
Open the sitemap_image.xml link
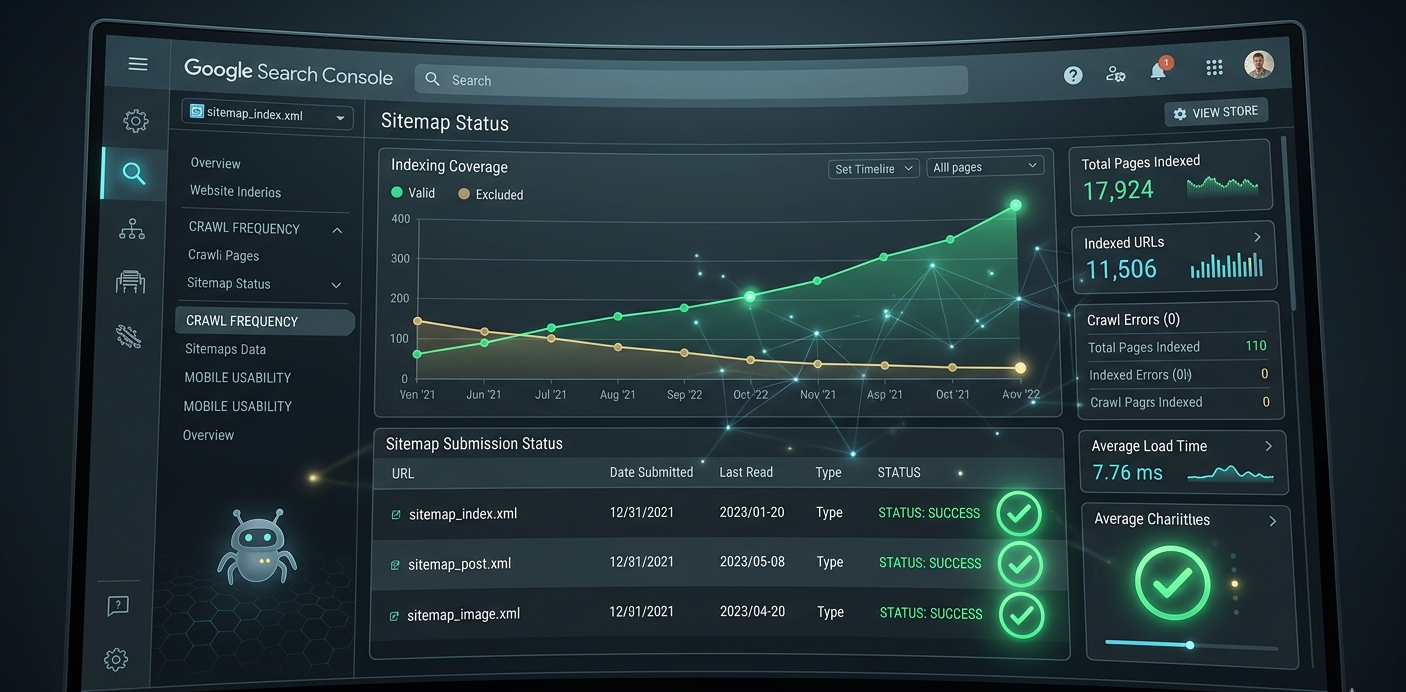(x=463, y=614)
